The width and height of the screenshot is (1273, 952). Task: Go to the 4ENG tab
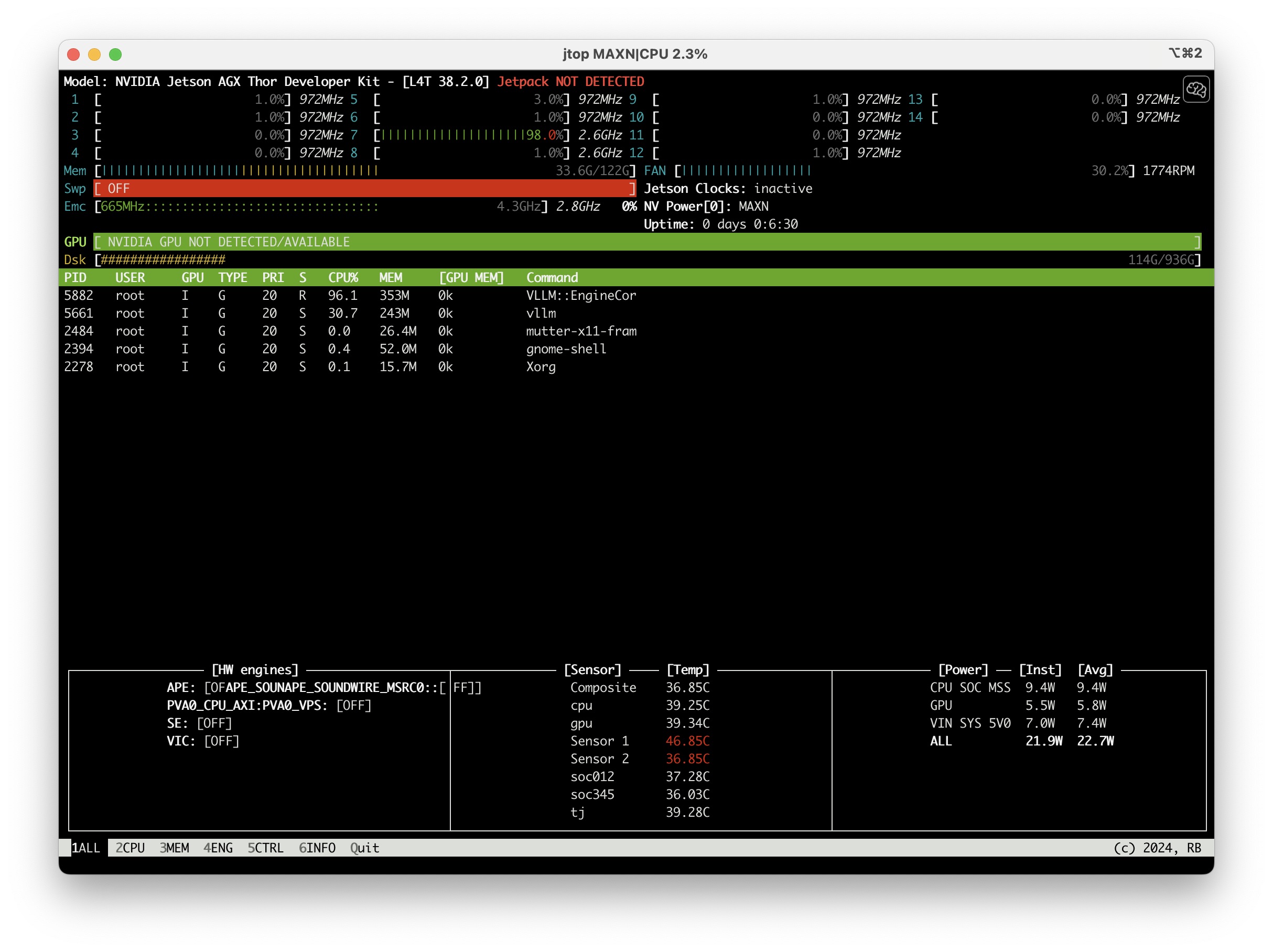tap(218, 847)
